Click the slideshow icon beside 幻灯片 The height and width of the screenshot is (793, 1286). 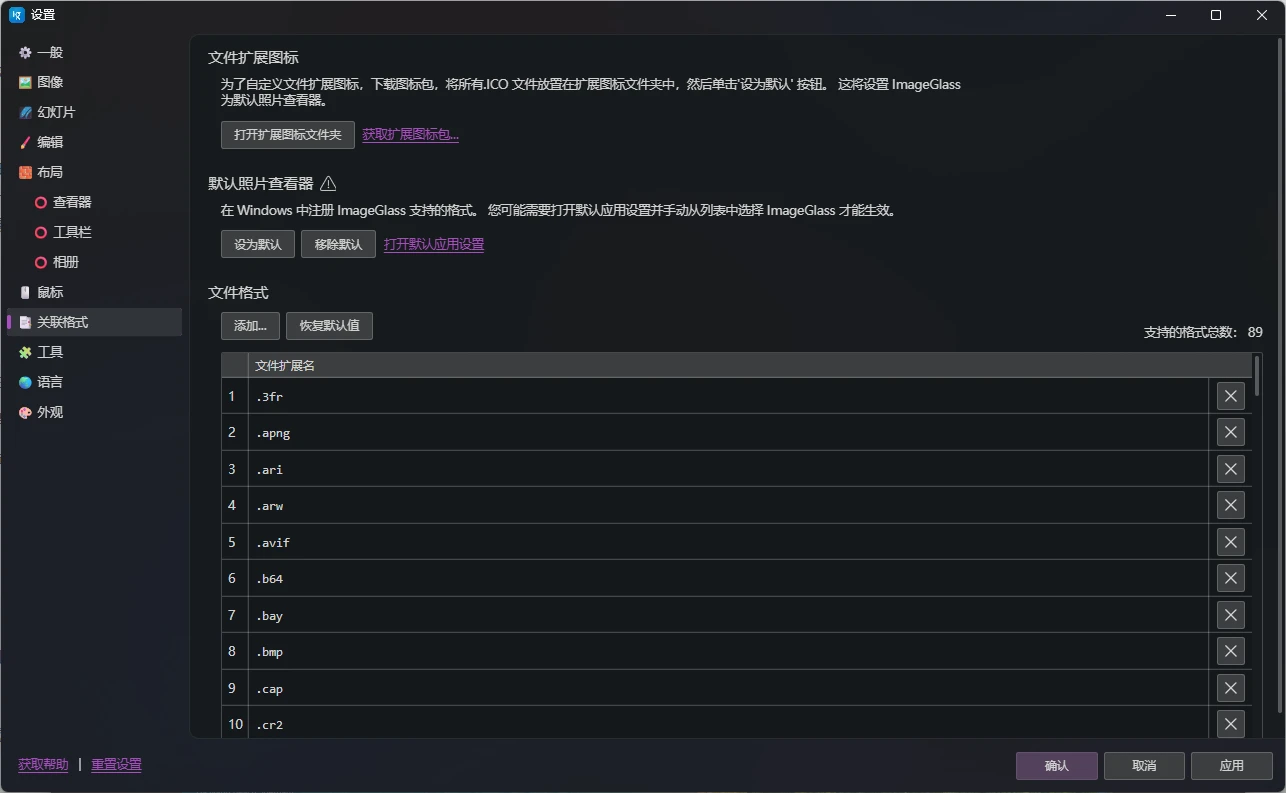click(25, 112)
